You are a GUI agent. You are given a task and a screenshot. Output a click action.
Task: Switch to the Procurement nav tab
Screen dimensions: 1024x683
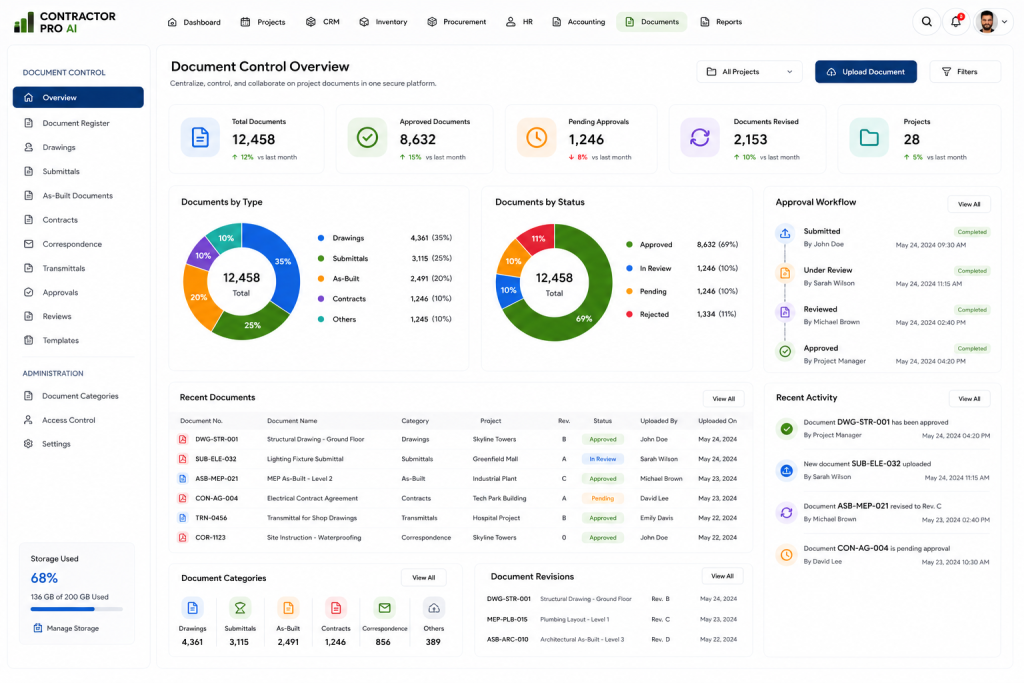click(x=456, y=22)
